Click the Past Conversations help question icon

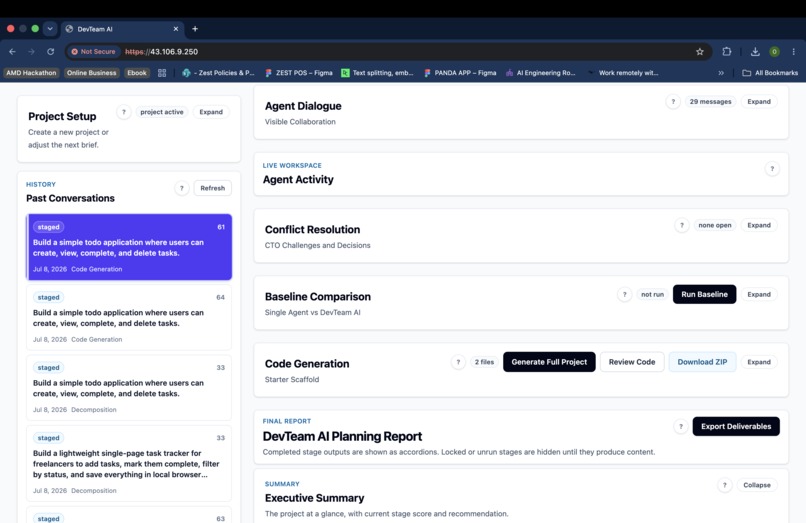click(181, 188)
